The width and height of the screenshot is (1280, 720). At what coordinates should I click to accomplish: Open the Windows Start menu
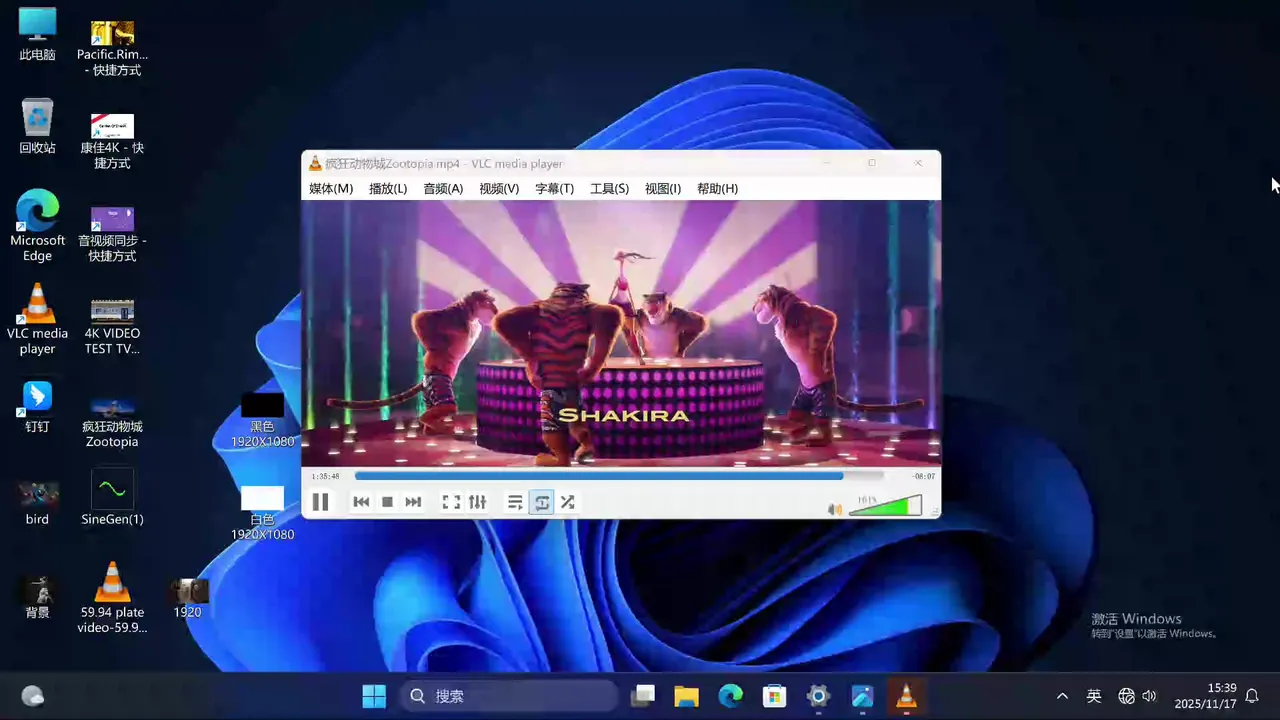click(x=374, y=696)
